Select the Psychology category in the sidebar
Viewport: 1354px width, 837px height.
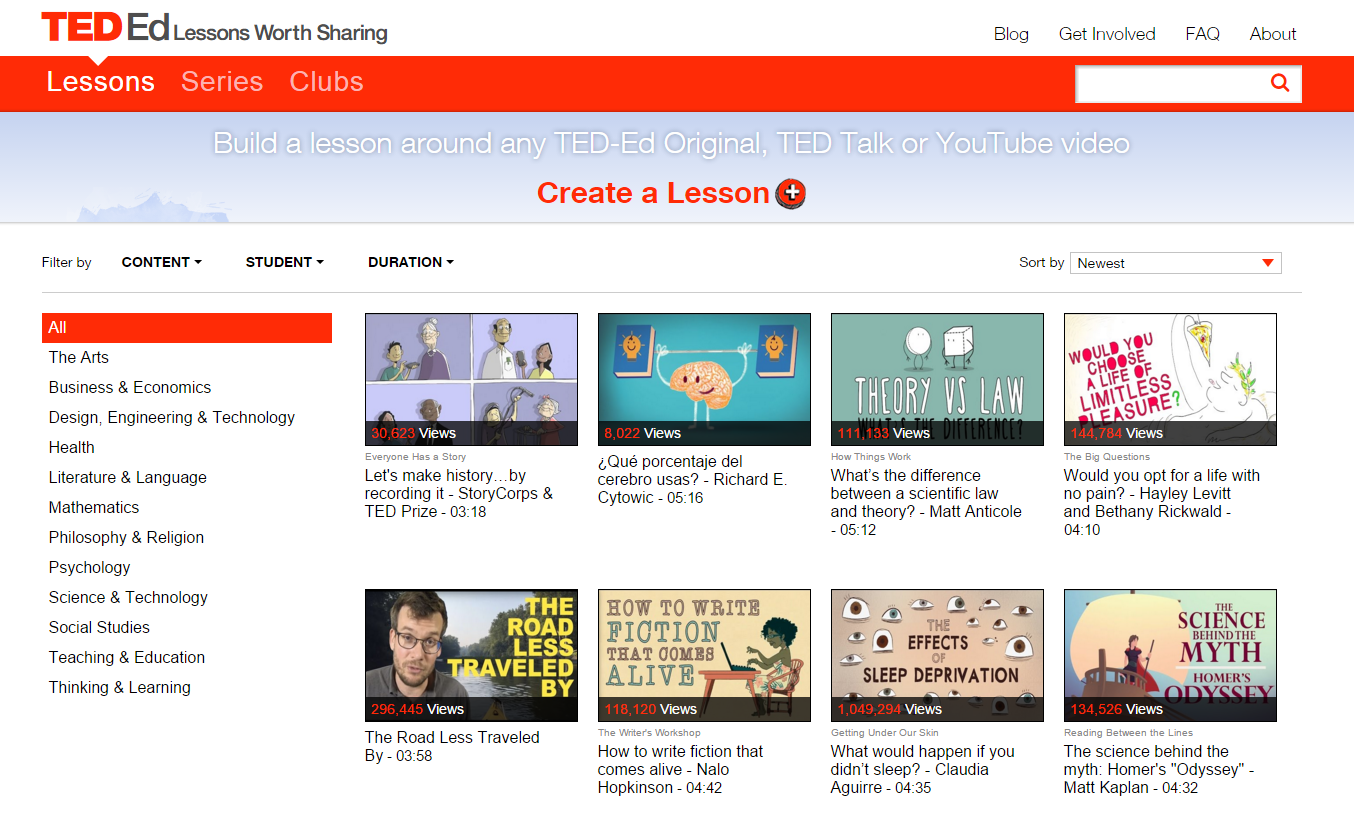pyautogui.click(x=89, y=567)
